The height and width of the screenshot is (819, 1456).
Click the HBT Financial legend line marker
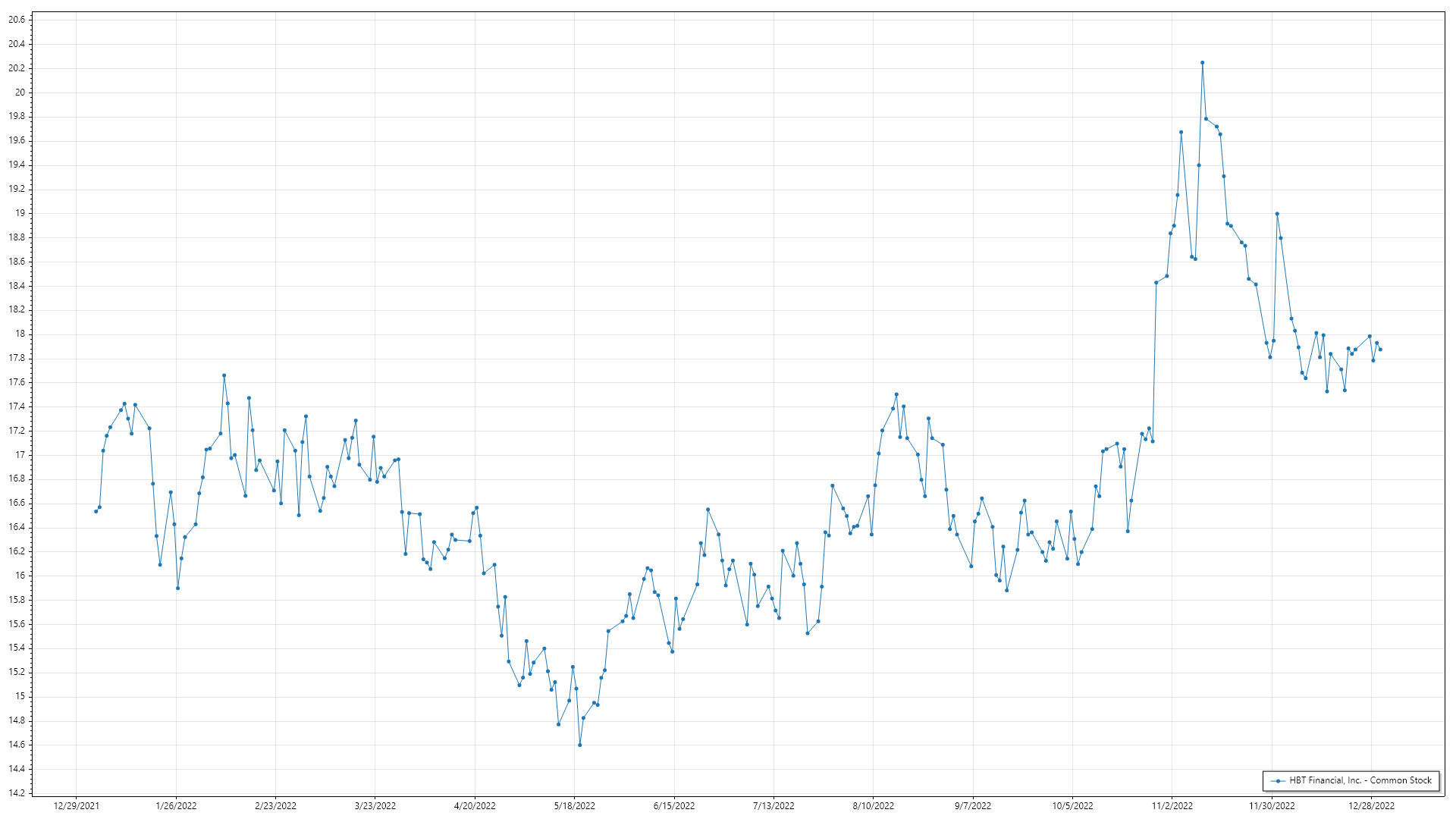point(1278,780)
